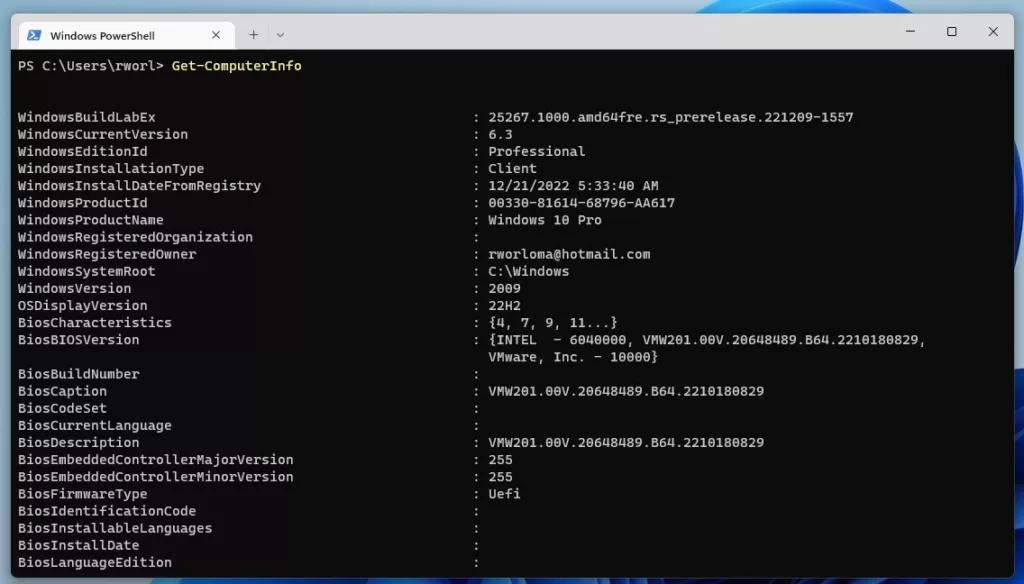The width and height of the screenshot is (1024, 584).
Task: Click the value {4, 7, 9, 11...}
Action: point(552,323)
